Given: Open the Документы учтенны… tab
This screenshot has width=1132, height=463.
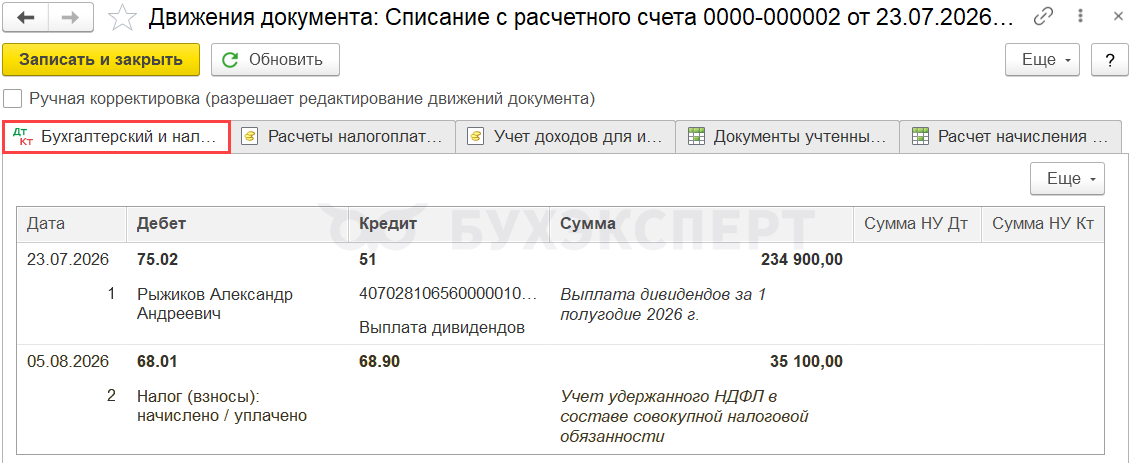Looking at the screenshot, I should 788,137.
